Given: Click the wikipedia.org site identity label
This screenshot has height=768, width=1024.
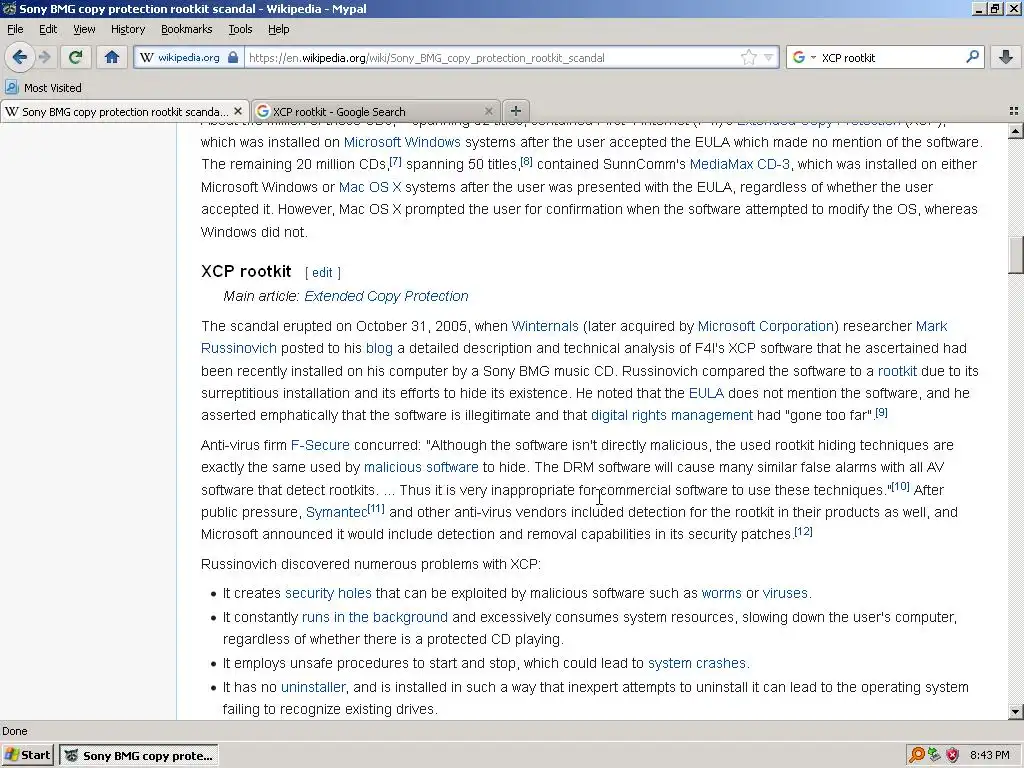Looking at the screenshot, I should pos(189,57).
